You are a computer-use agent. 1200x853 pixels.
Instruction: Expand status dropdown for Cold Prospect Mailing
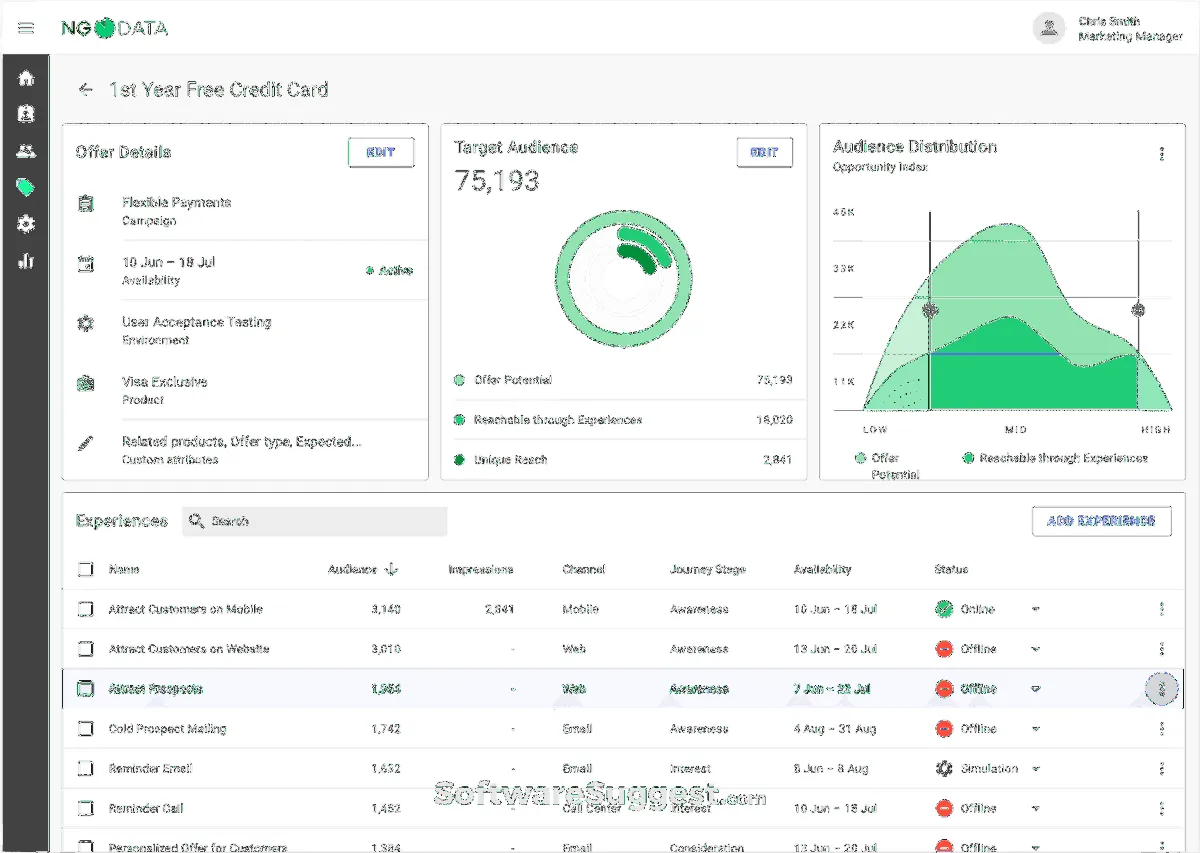pos(1035,729)
